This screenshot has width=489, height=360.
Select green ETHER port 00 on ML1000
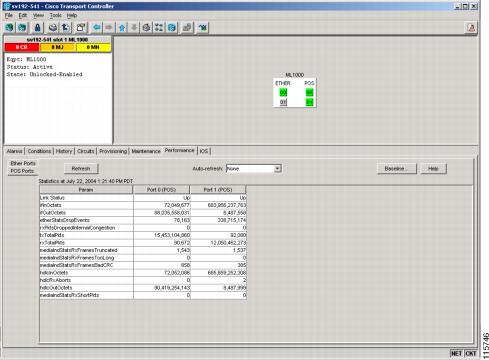coord(283,92)
